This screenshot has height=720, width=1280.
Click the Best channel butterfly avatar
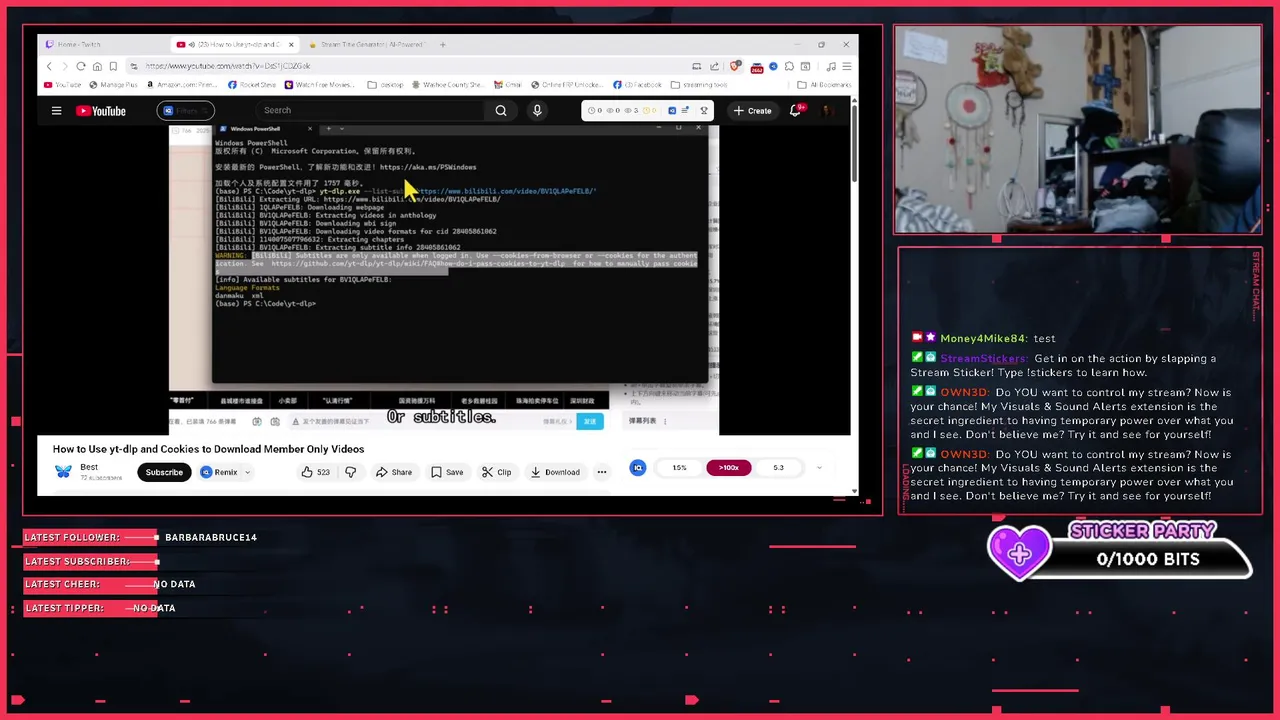63,471
